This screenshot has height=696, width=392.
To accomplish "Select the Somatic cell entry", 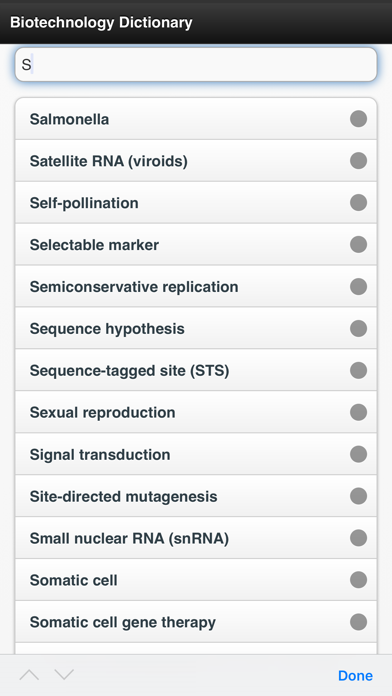I will pos(196,580).
